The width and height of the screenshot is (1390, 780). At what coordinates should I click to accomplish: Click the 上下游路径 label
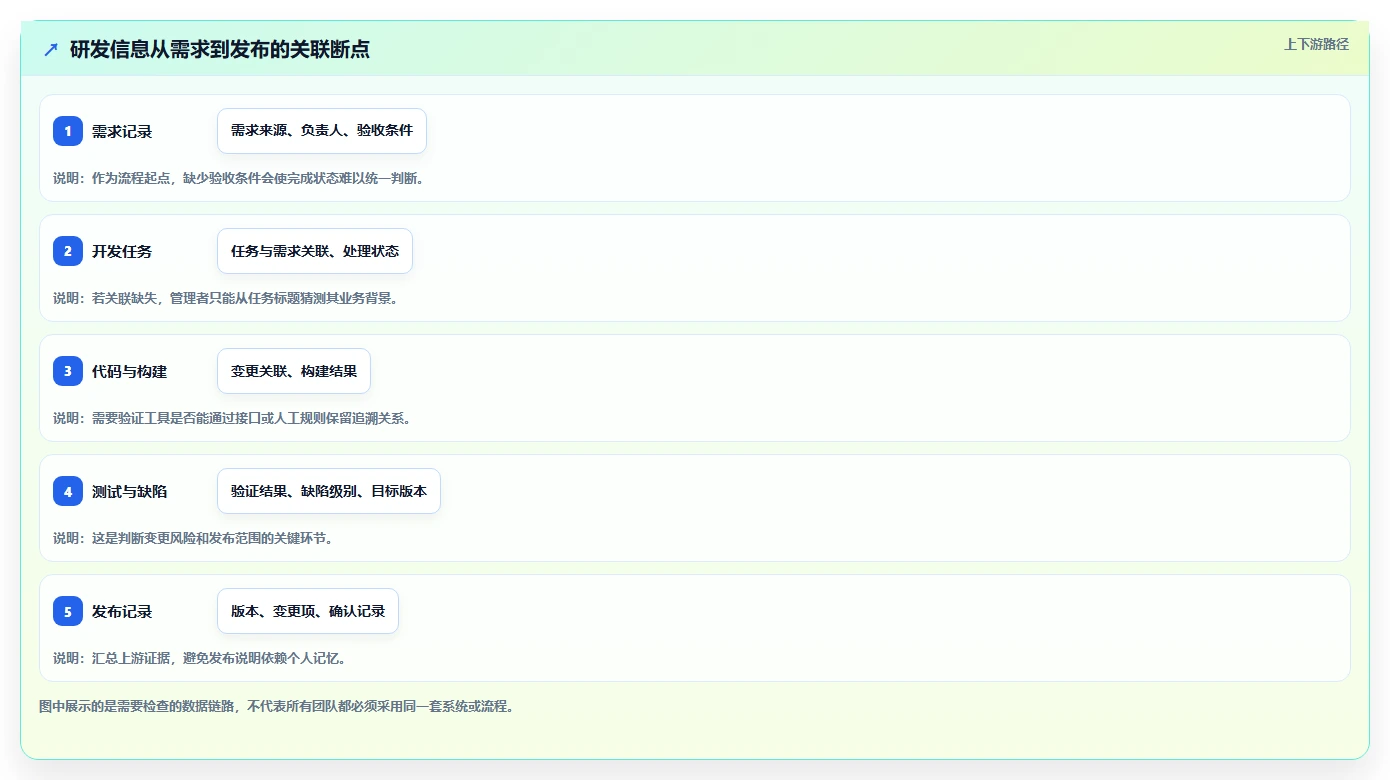tap(1316, 44)
